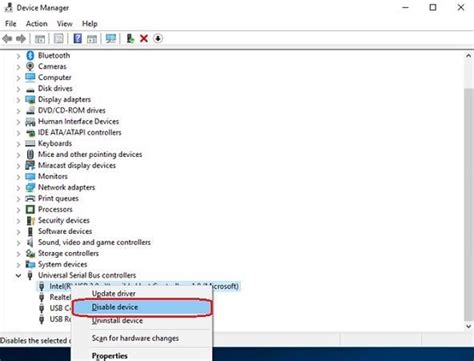
Task: Choose Update driver from context menu
Action: coord(142,294)
